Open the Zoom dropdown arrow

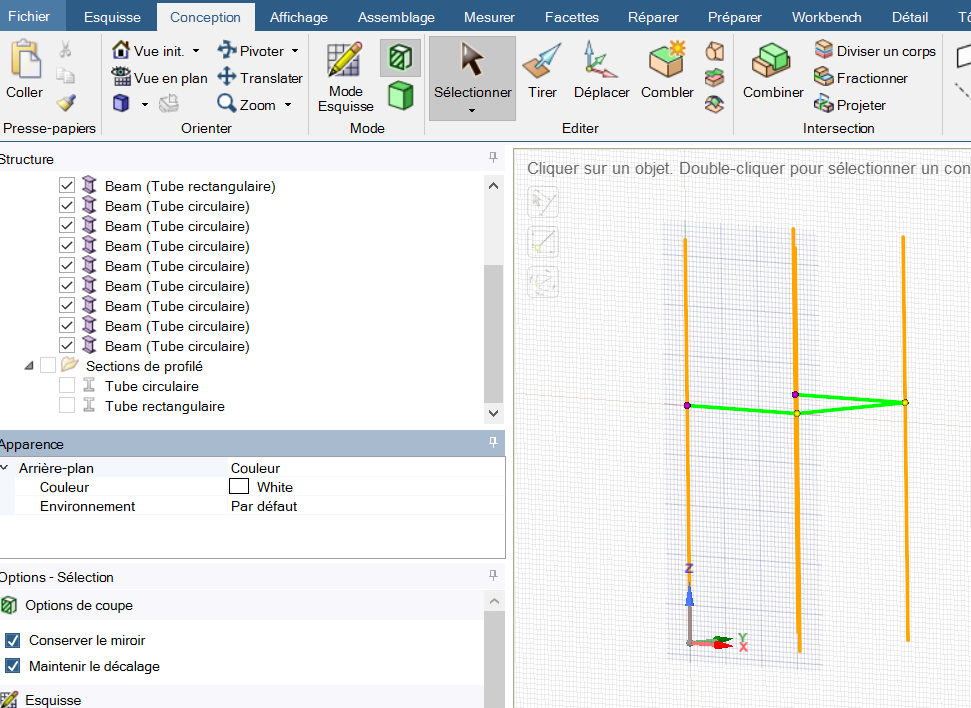click(288, 105)
